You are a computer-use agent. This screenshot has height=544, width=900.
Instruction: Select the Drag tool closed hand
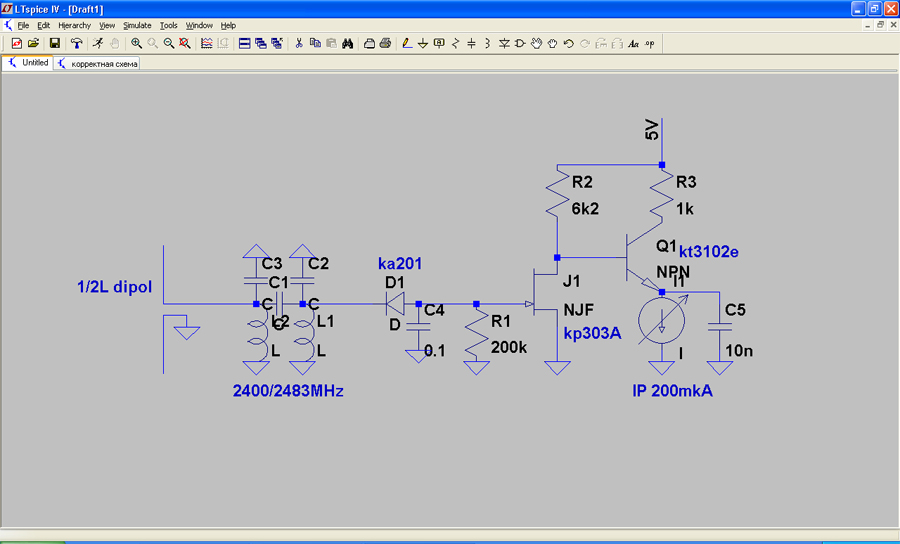pos(552,44)
